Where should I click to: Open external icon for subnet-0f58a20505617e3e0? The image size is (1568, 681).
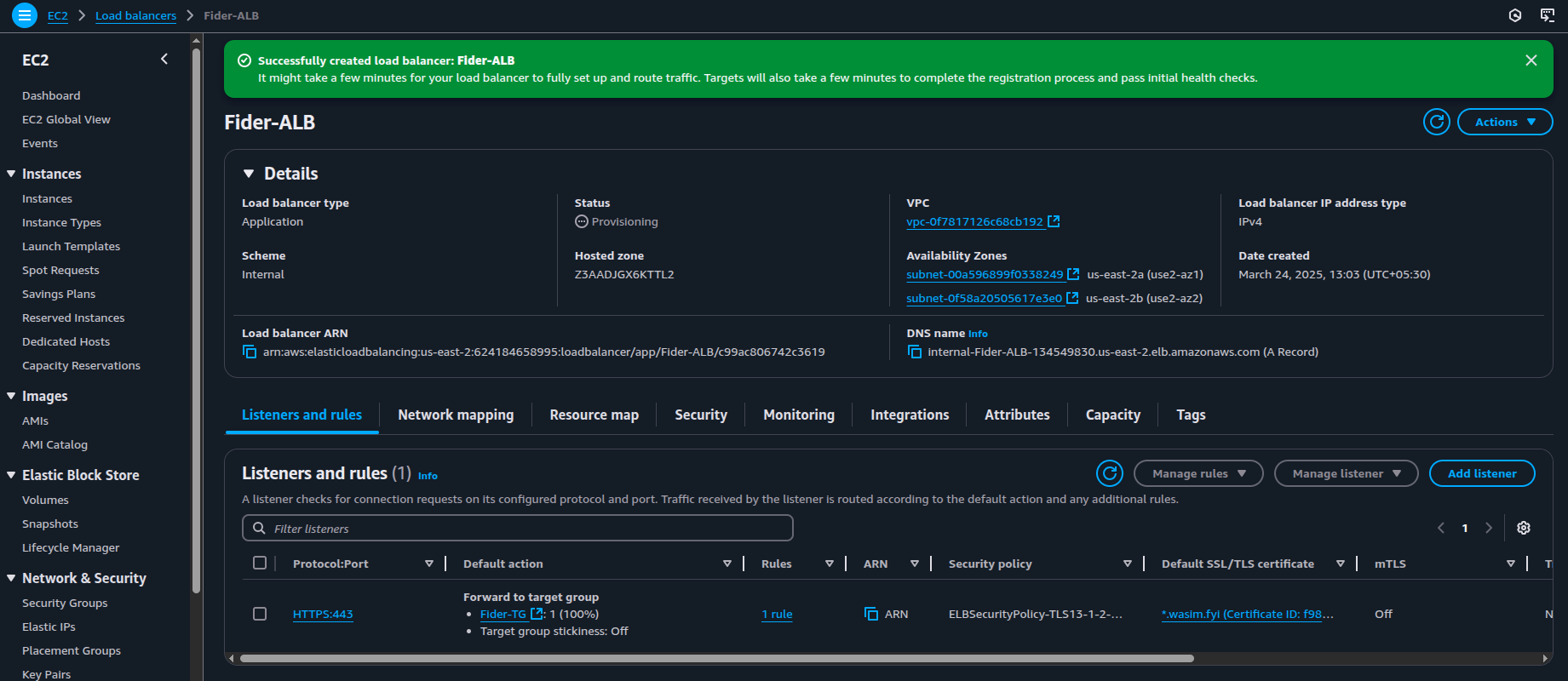(1072, 298)
